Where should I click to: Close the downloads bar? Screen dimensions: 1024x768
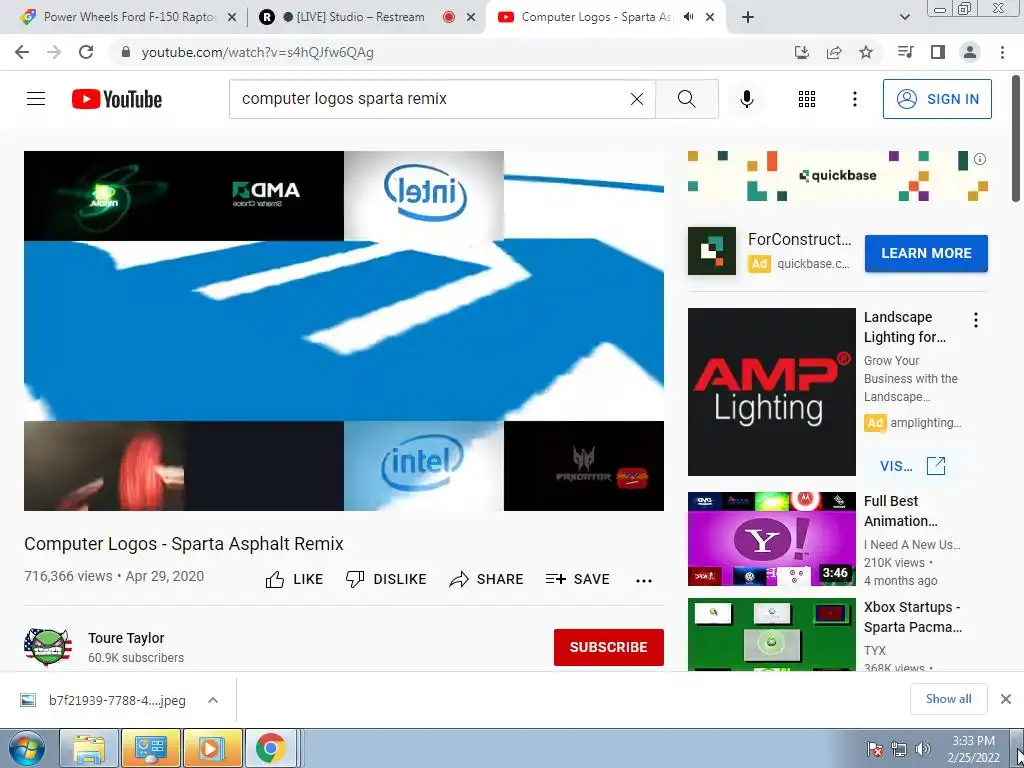(x=1006, y=699)
